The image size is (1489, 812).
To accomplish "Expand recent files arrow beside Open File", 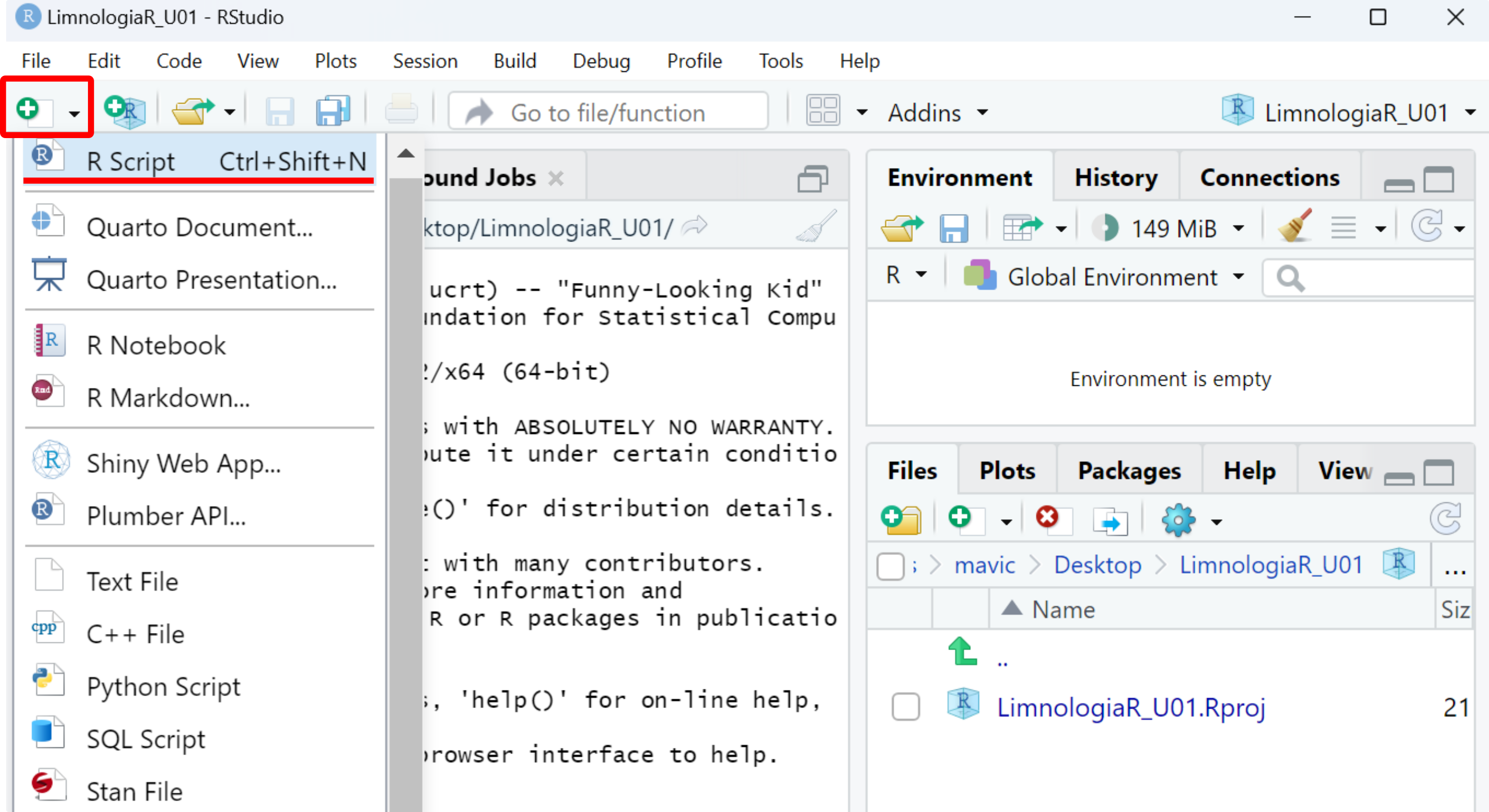I will (230, 112).
